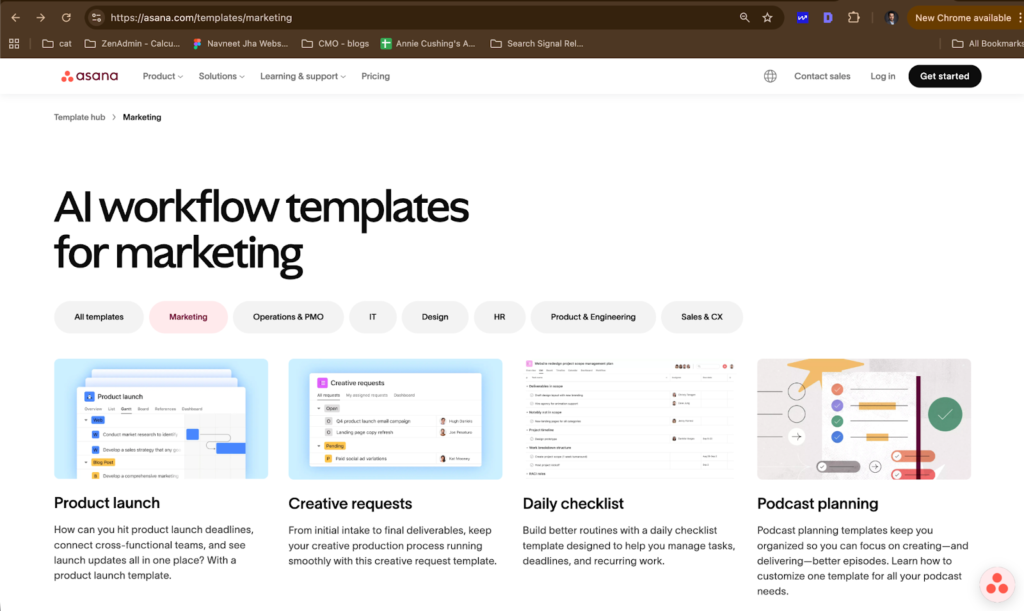Screen dimensions: 1024x611
Task: Switch to the Operations & PMO filter
Action: click(x=288, y=317)
